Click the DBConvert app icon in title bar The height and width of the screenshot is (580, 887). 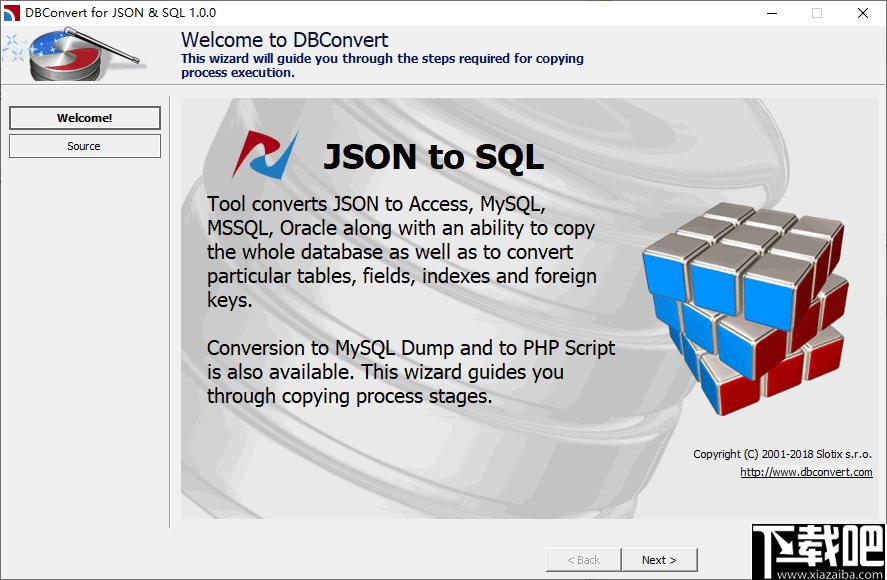pos(12,13)
